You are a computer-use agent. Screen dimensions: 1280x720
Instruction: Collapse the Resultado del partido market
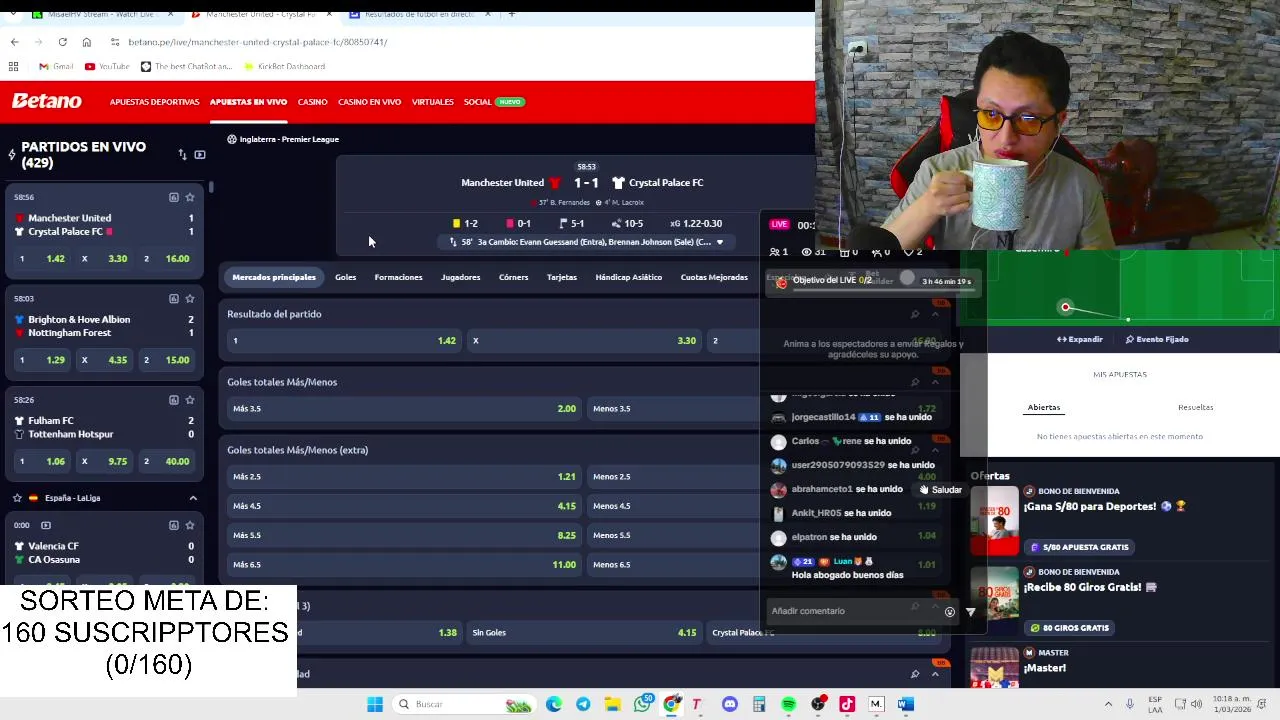[935, 314]
